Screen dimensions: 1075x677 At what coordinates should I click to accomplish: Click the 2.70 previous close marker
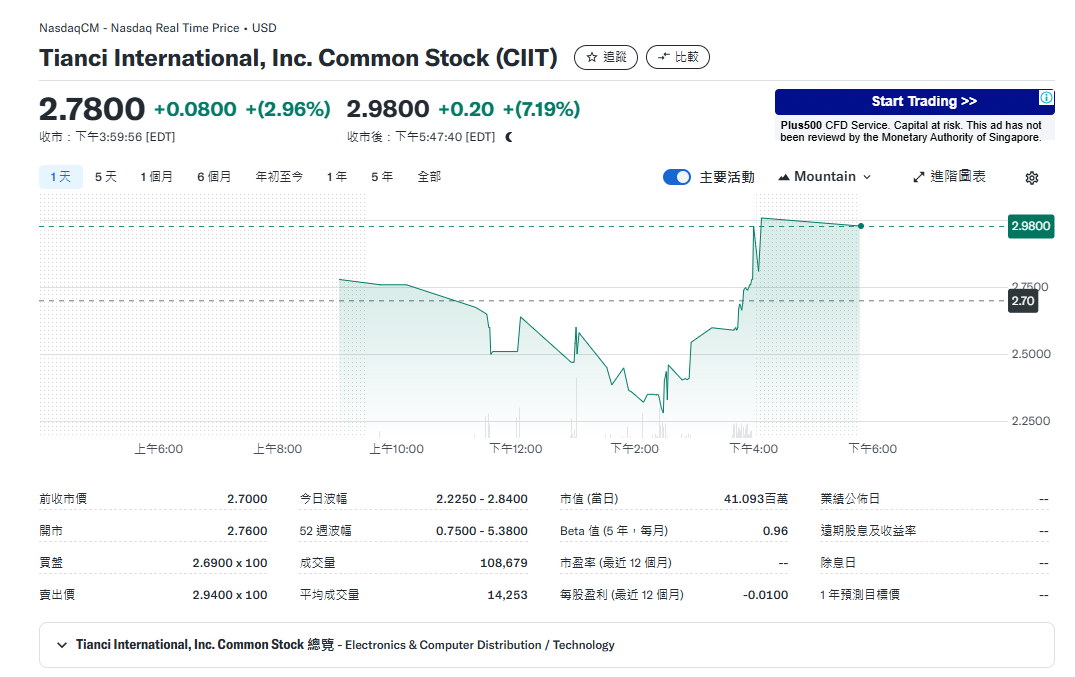[x=1023, y=300]
